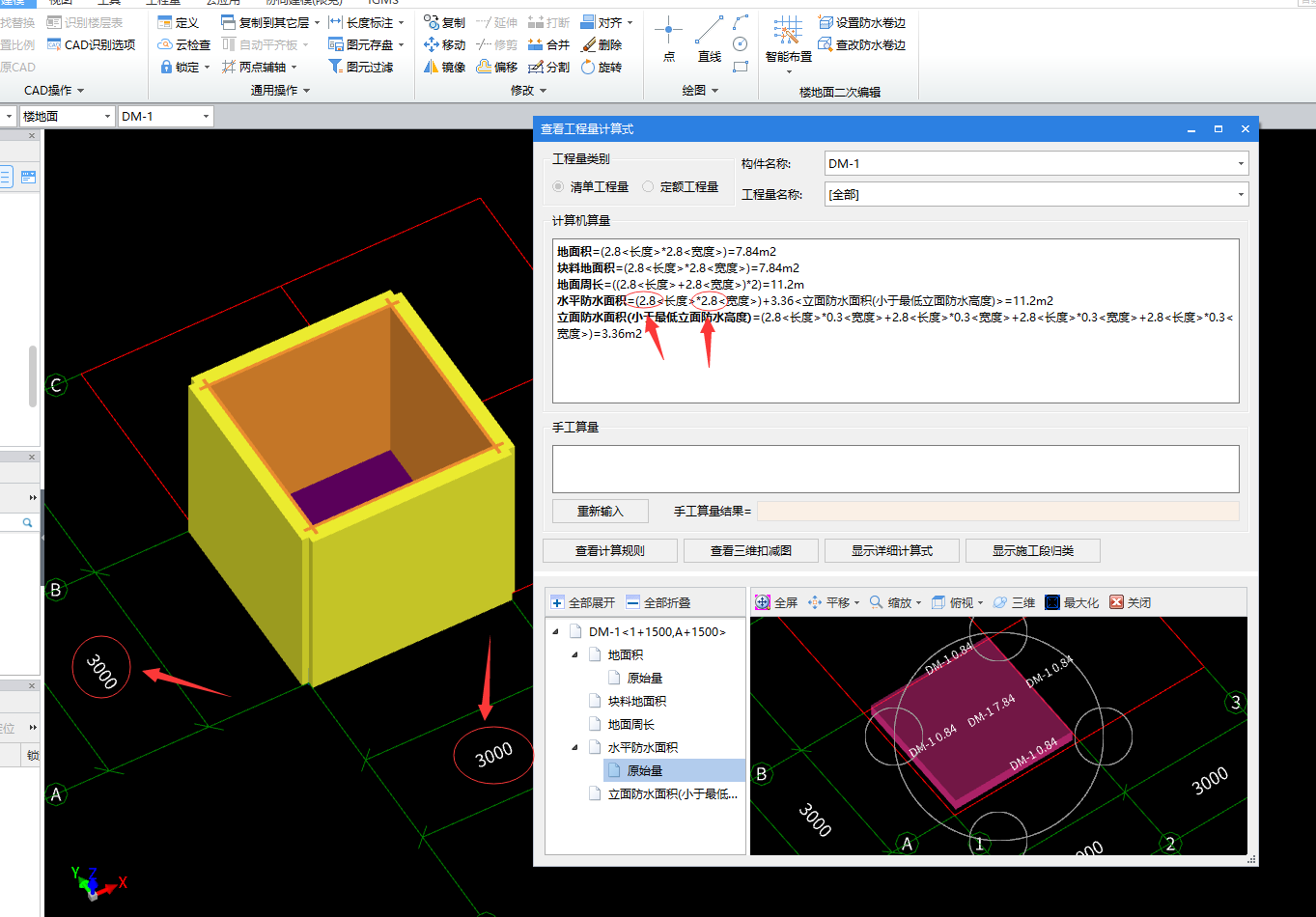Select 定额工程量 radio option
The height and width of the screenshot is (917, 1316).
point(680,186)
